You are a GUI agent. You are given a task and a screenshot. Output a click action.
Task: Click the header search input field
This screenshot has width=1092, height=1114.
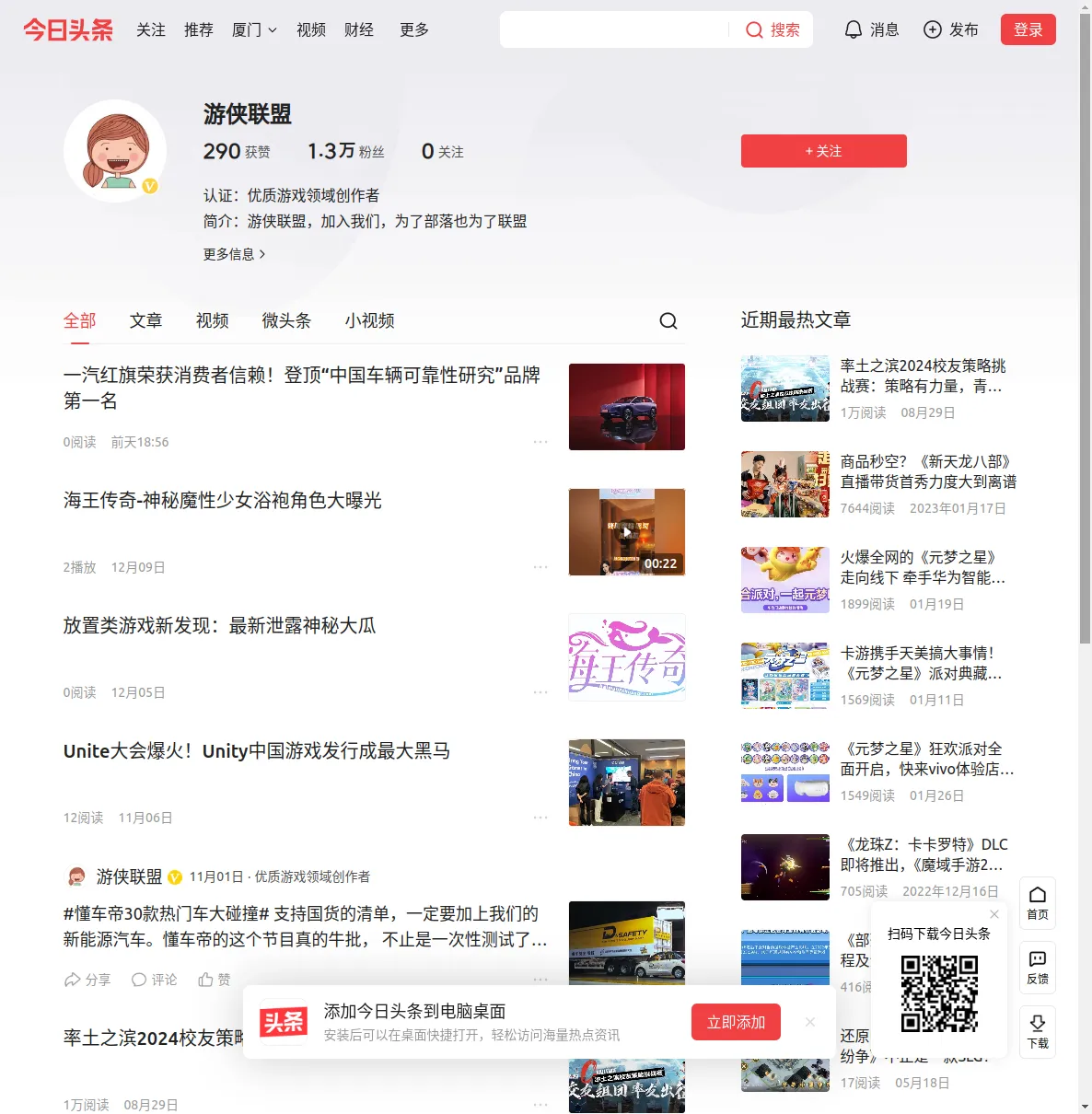point(615,29)
